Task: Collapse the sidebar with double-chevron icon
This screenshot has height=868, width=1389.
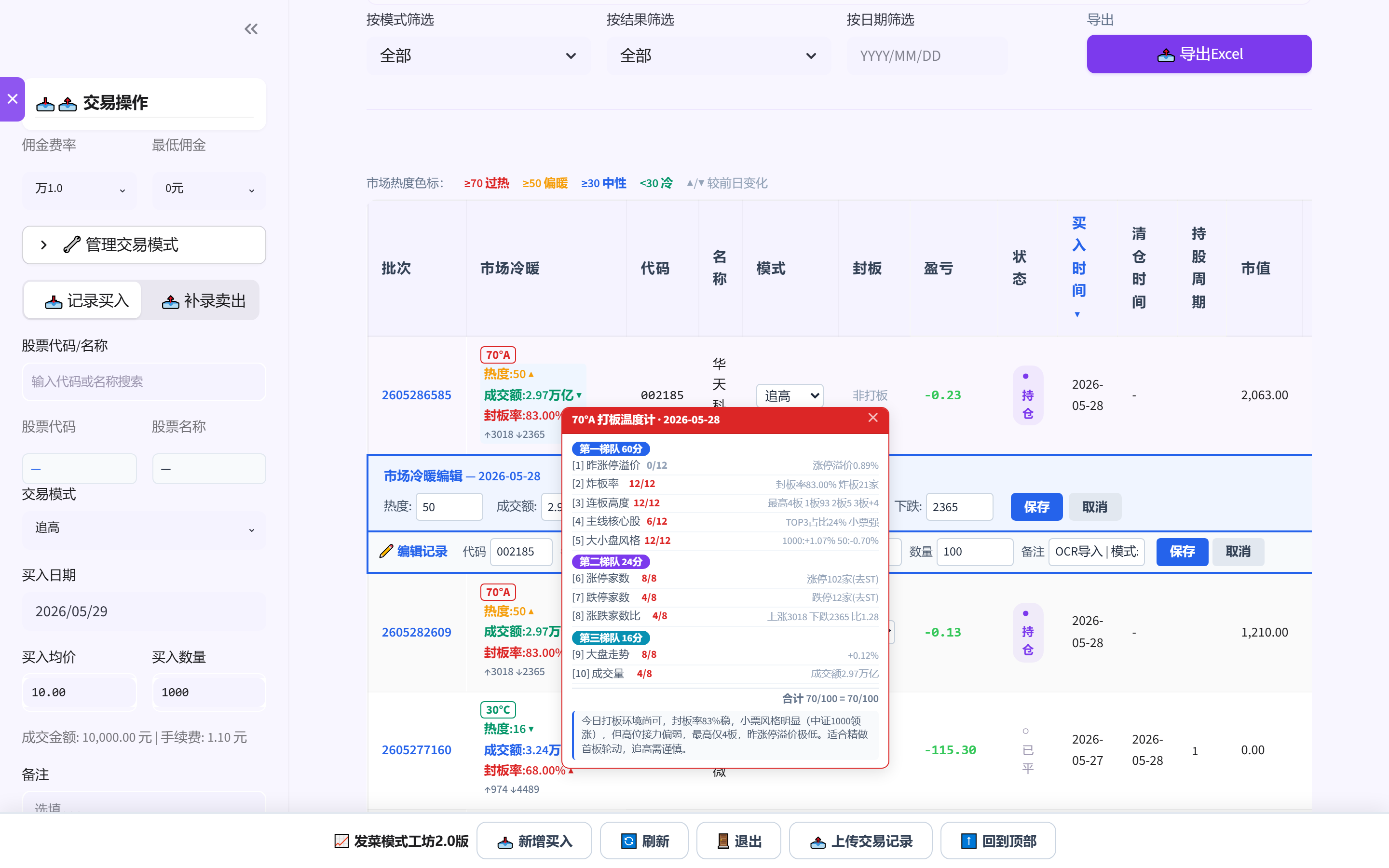Action: (x=251, y=29)
